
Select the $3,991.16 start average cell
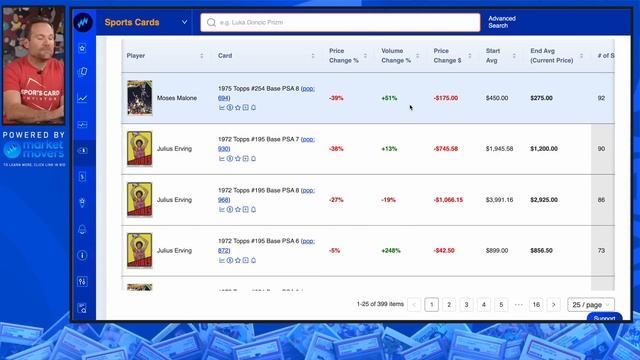coord(500,200)
